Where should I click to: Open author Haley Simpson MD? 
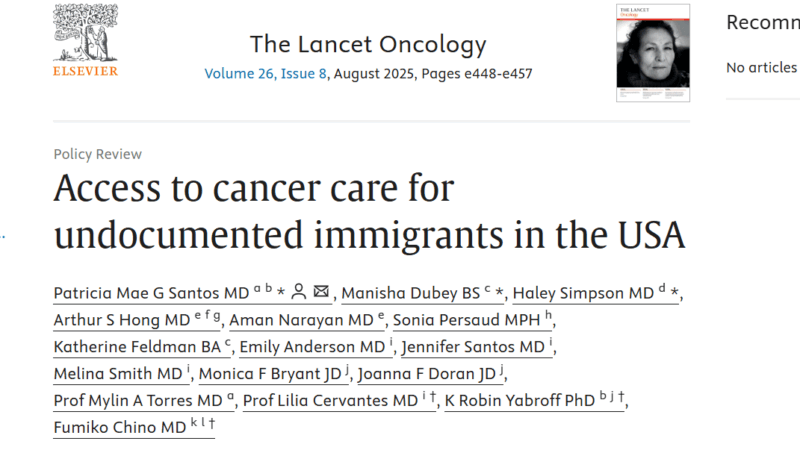(x=583, y=293)
